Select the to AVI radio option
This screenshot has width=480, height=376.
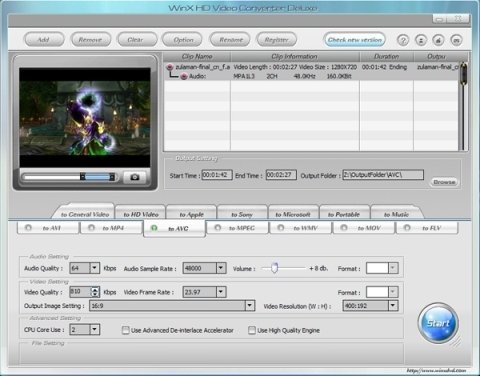click(28, 228)
